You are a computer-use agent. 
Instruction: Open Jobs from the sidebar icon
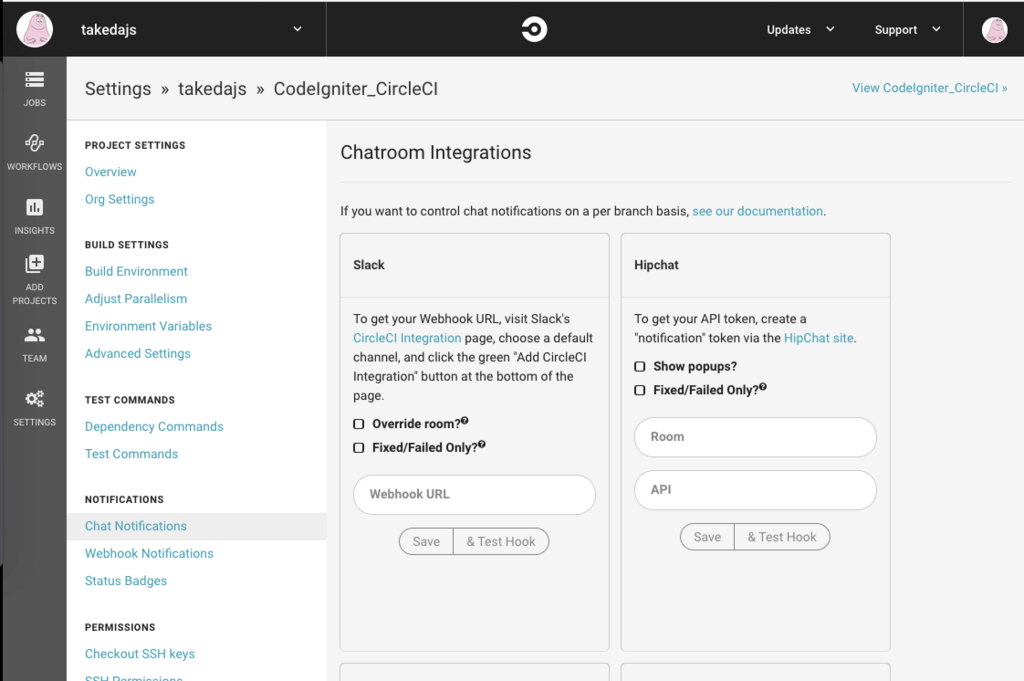(x=35, y=80)
